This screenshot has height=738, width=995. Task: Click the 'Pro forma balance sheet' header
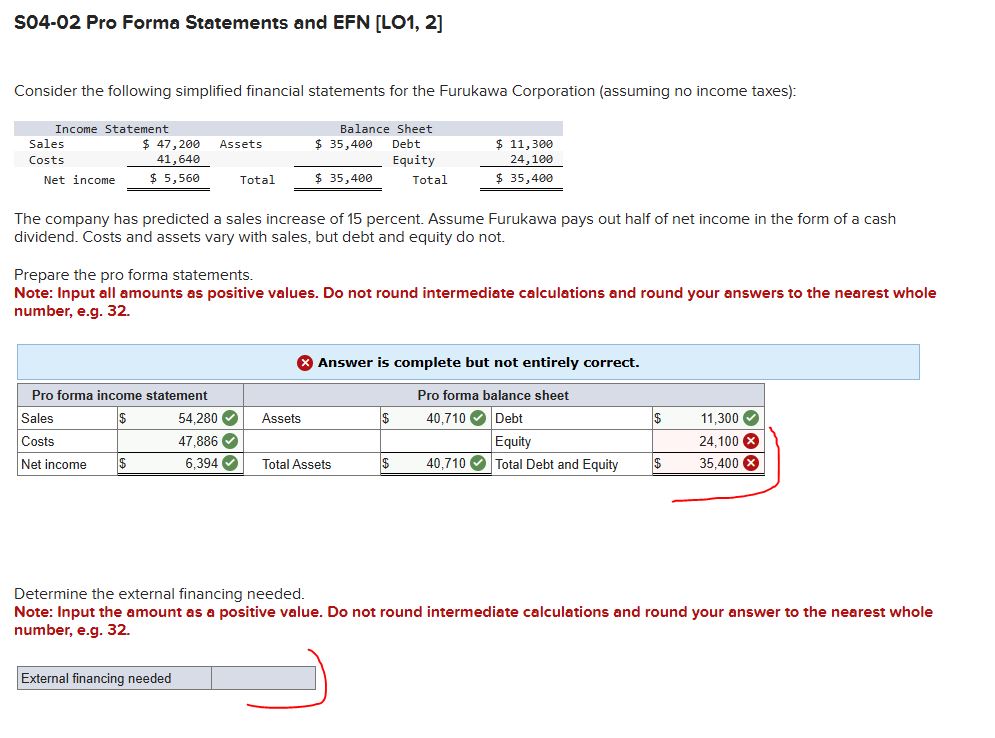pyautogui.click(x=493, y=395)
